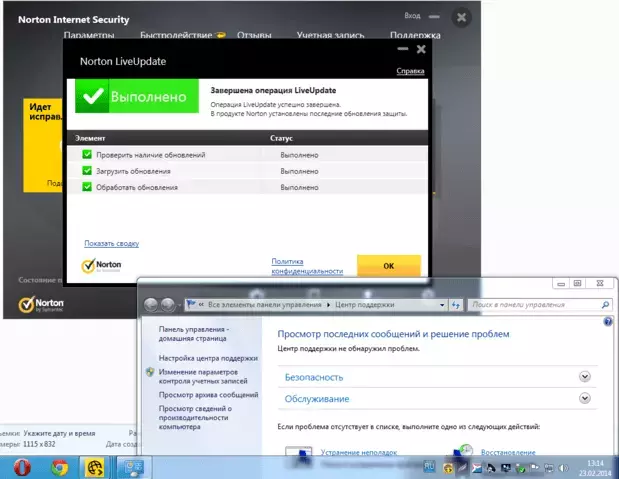The height and width of the screenshot is (479, 619).
Task: Click the Вход link in Norton's title bar
Action: click(x=412, y=16)
